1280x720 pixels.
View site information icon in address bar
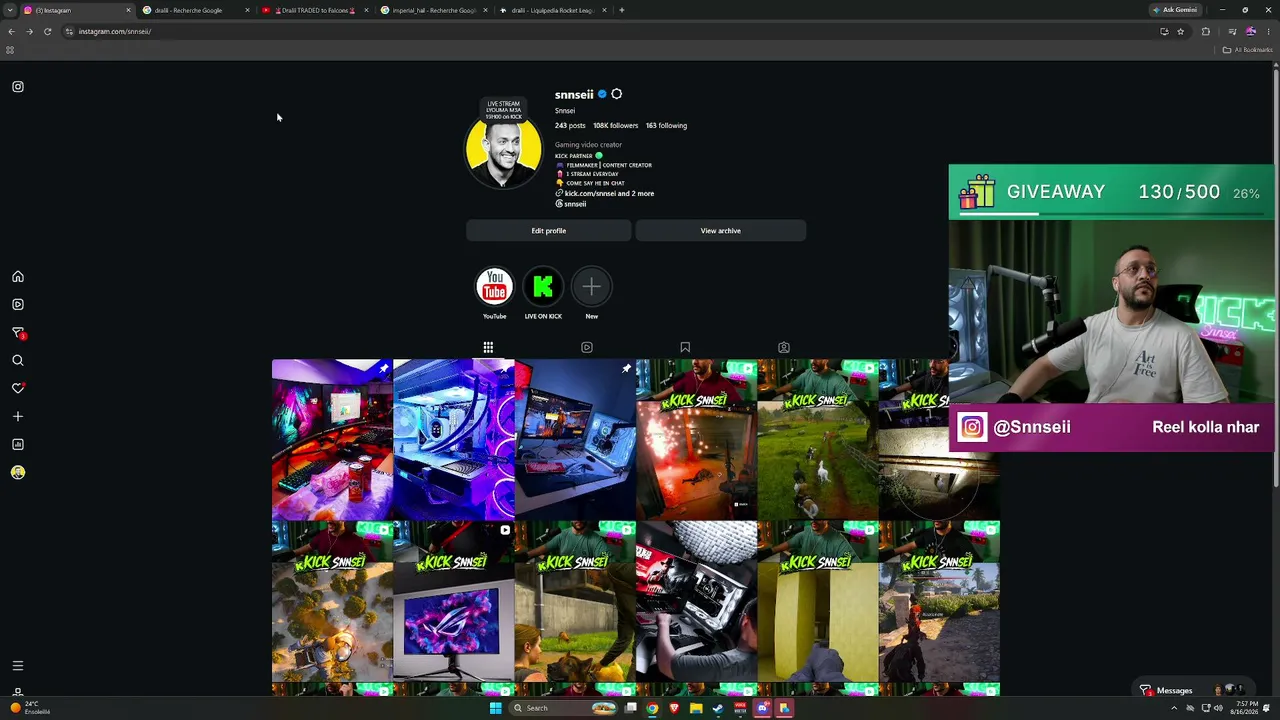point(69,32)
